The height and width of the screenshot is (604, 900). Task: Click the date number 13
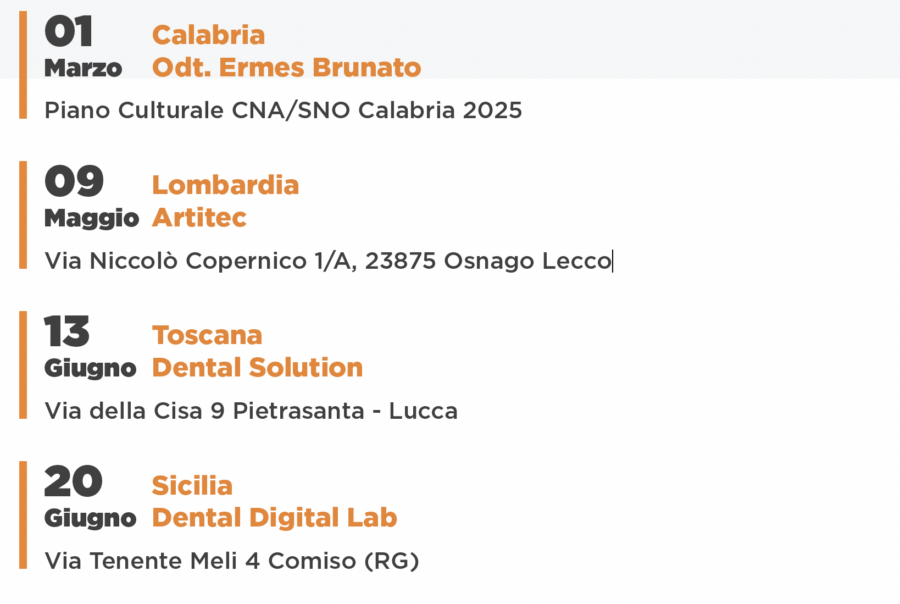click(x=67, y=331)
